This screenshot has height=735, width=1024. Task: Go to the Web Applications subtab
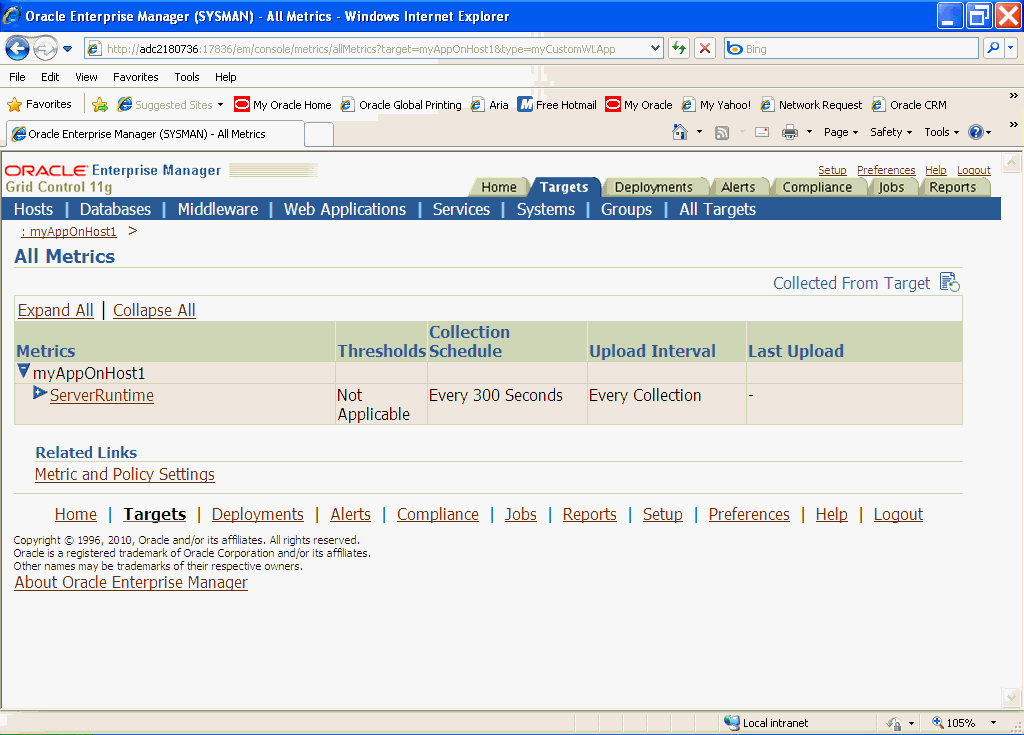tap(345, 209)
